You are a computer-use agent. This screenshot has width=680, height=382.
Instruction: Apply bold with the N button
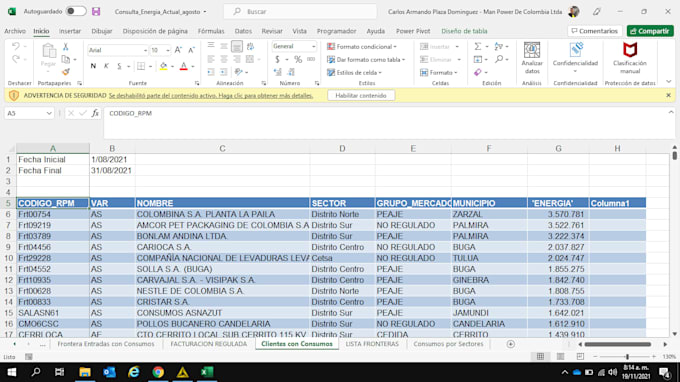93,66
